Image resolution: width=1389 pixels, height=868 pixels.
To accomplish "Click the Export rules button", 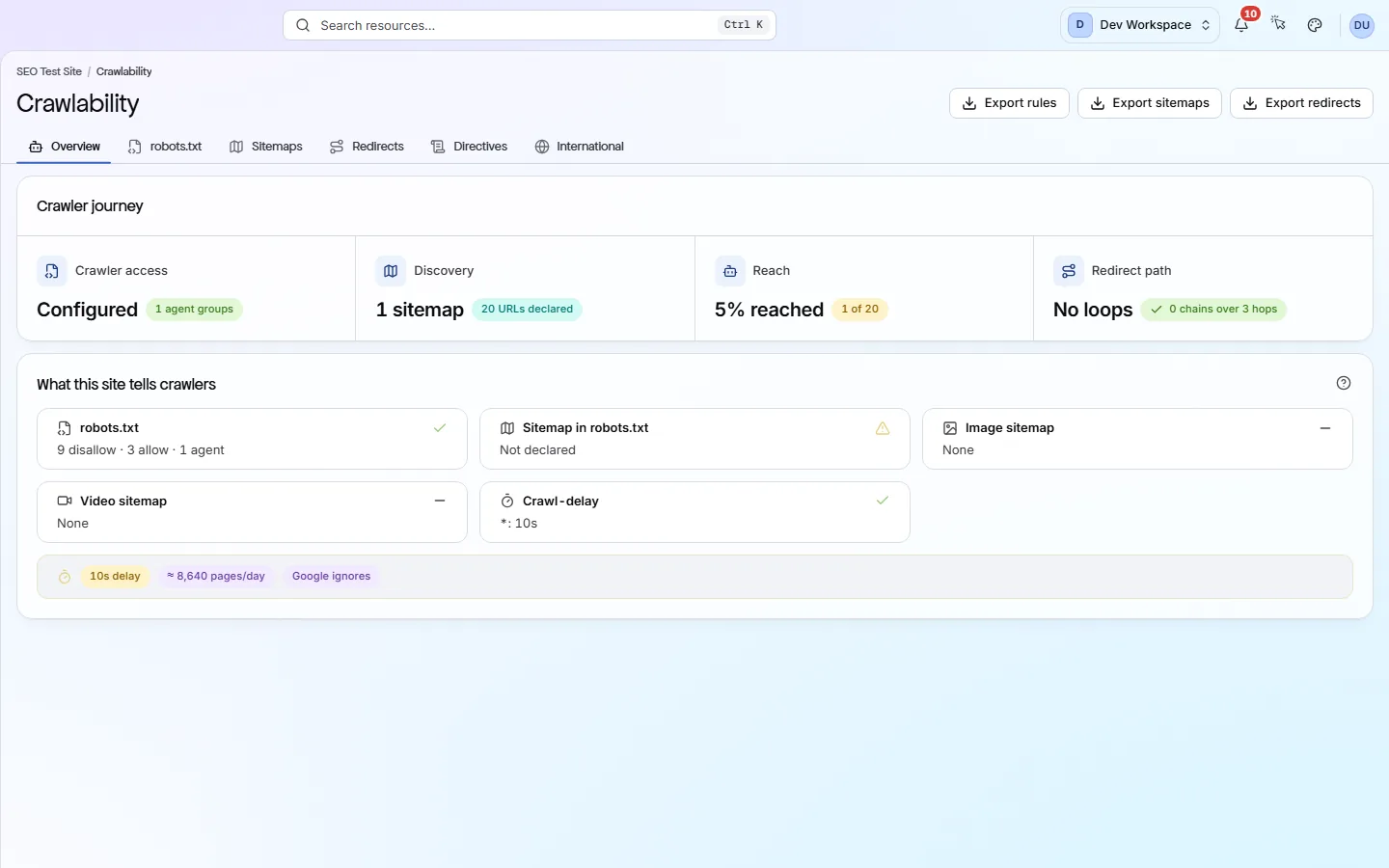I will pyautogui.click(x=1009, y=103).
